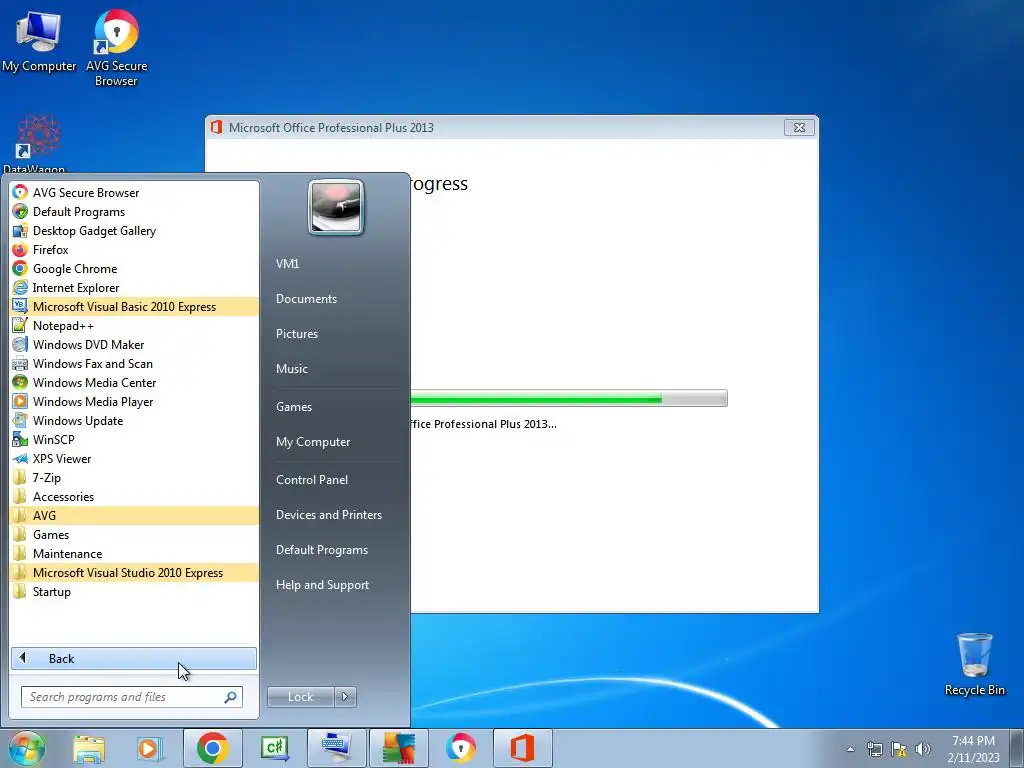
Task: Expand Microsoft Visual Studio 2010 Express folder
Action: pyautogui.click(x=134, y=572)
